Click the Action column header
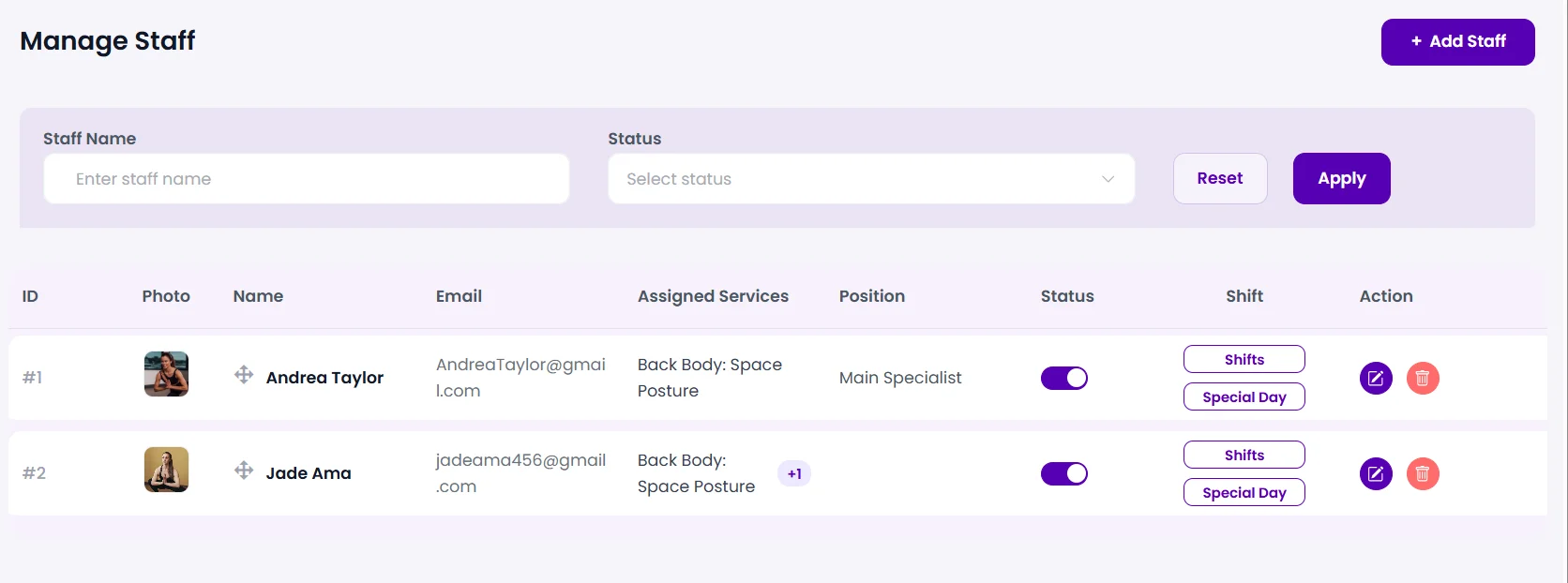The image size is (1568, 583). [1386, 296]
